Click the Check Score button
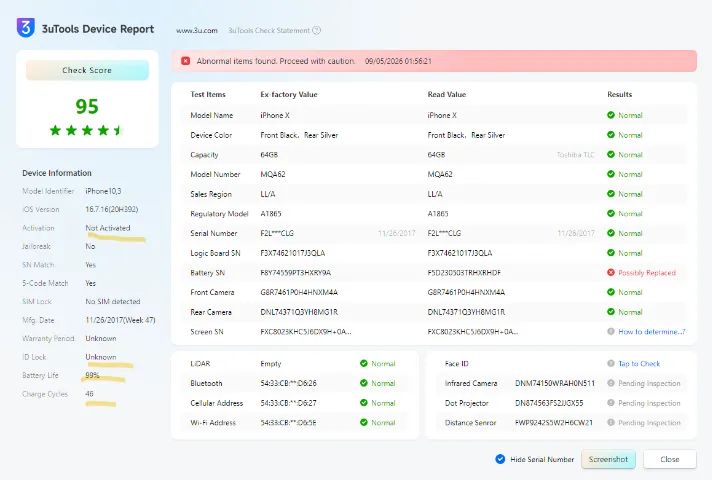Viewport: 712px width, 480px height. point(87,70)
